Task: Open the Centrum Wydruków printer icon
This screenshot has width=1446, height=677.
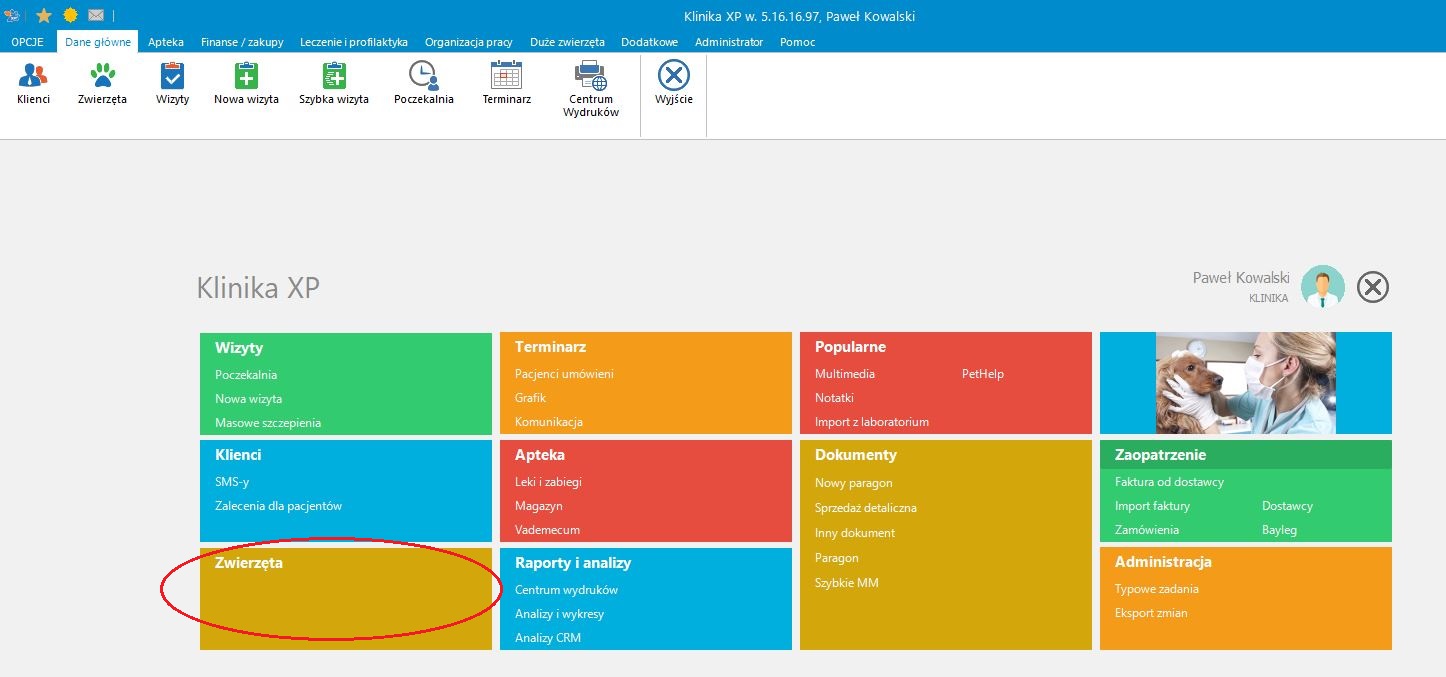Action: pyautogui.click(x=591, y=89)
